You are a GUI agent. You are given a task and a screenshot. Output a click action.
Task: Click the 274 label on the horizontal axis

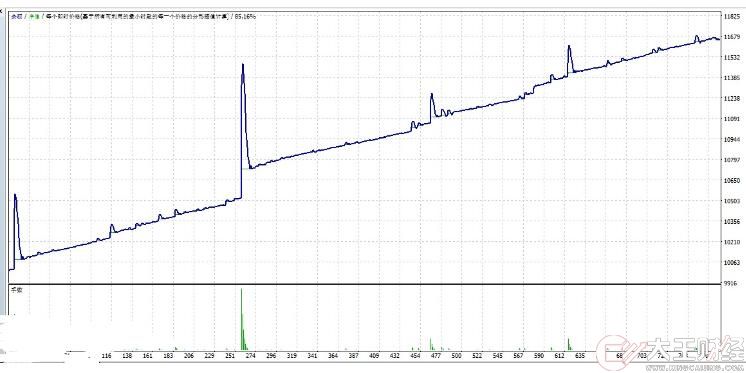coord(250,356)
